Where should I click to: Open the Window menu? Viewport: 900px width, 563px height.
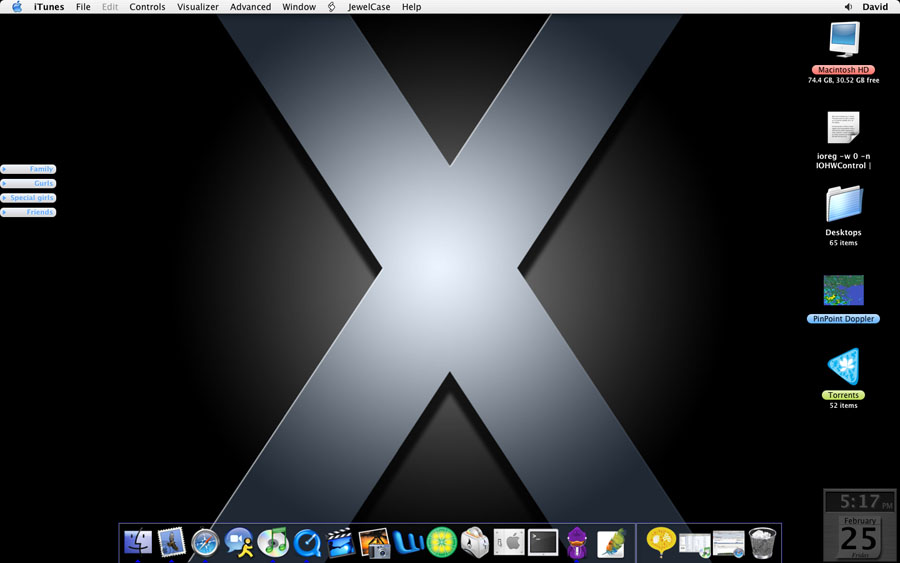point(299,7)
